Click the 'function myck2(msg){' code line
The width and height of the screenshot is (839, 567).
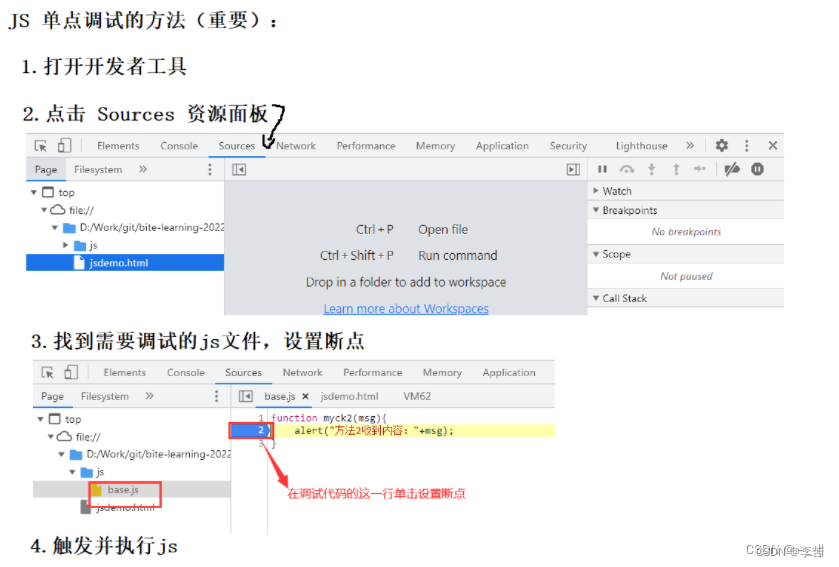pyautogui.click(x=328, y=418)
